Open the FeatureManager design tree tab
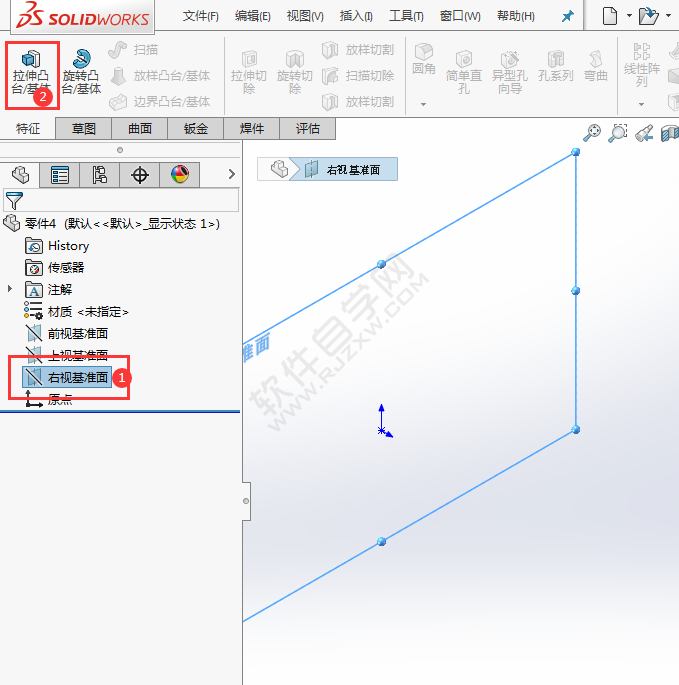The width and height of the screenshot is (679, 685). coord(20,175)
